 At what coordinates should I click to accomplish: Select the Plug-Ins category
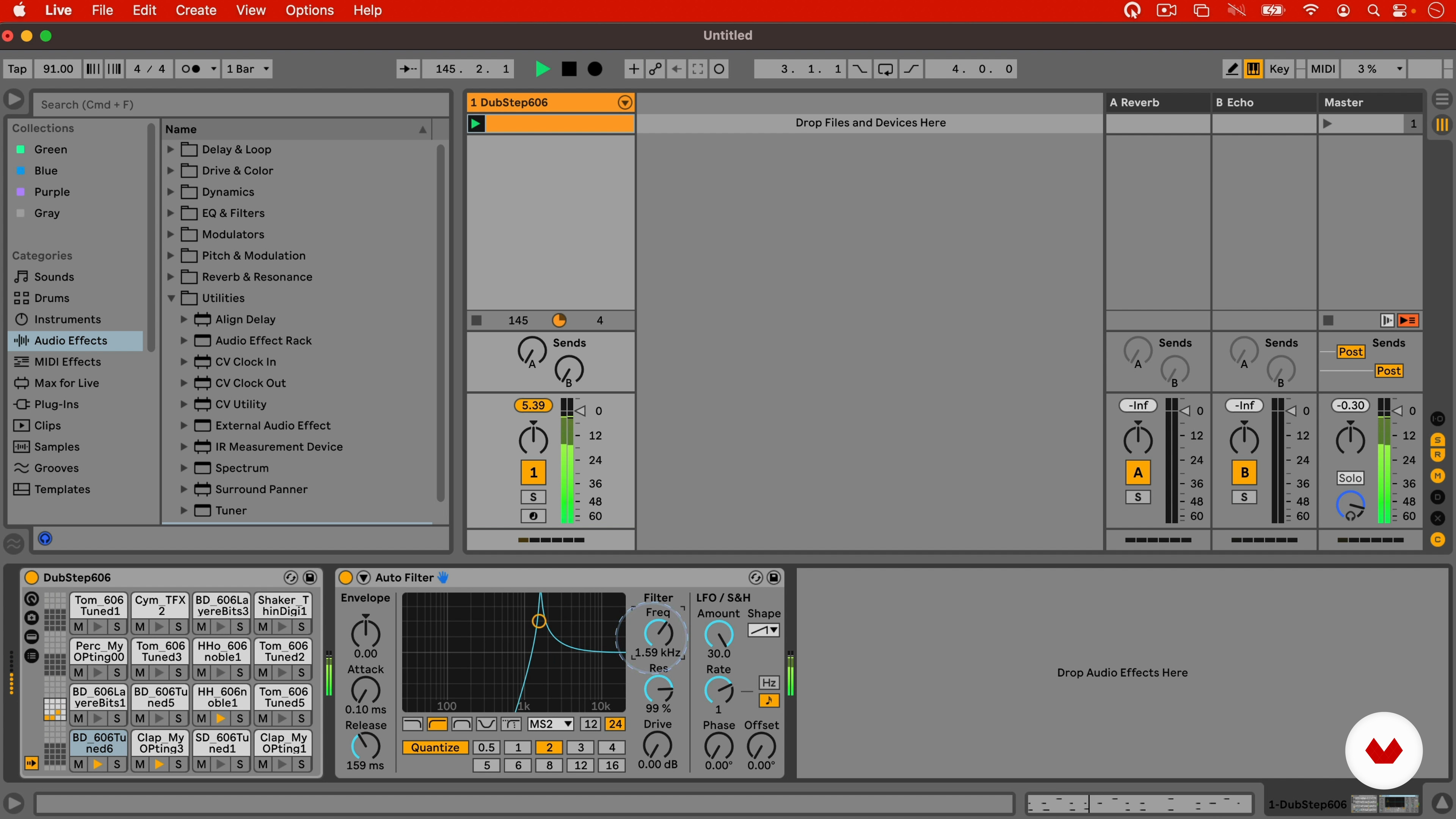coord(56,404)
